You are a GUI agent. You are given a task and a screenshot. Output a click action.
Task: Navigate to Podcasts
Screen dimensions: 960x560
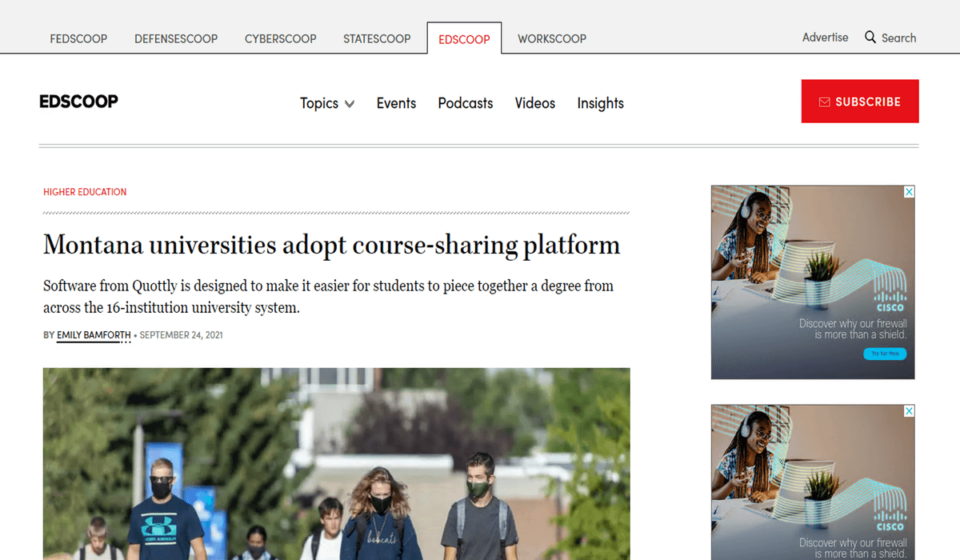click(x=465, y=103)
